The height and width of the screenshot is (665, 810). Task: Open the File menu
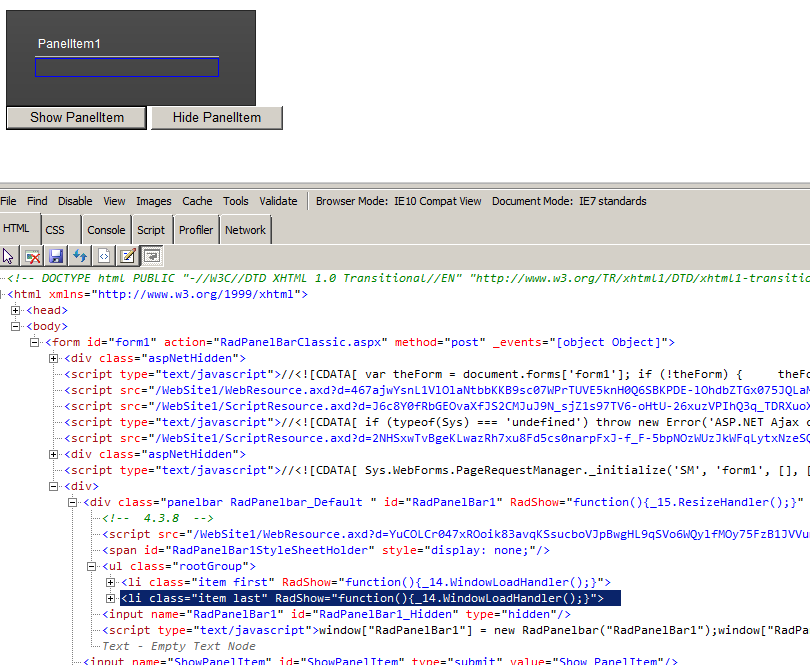click(x=8, y=201)
